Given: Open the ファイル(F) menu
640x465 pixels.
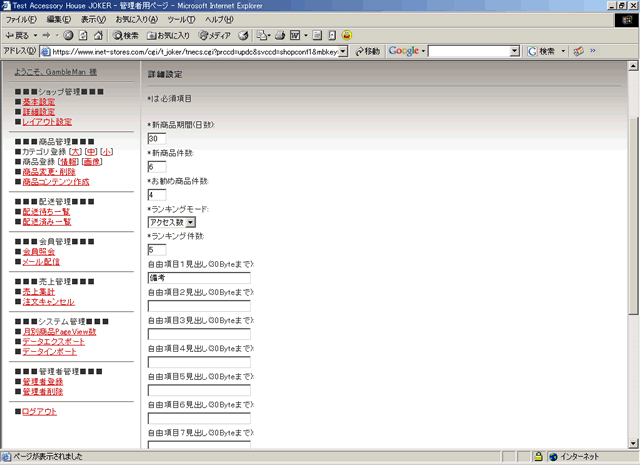Looking at the screenshot, I should click(22, 20).
